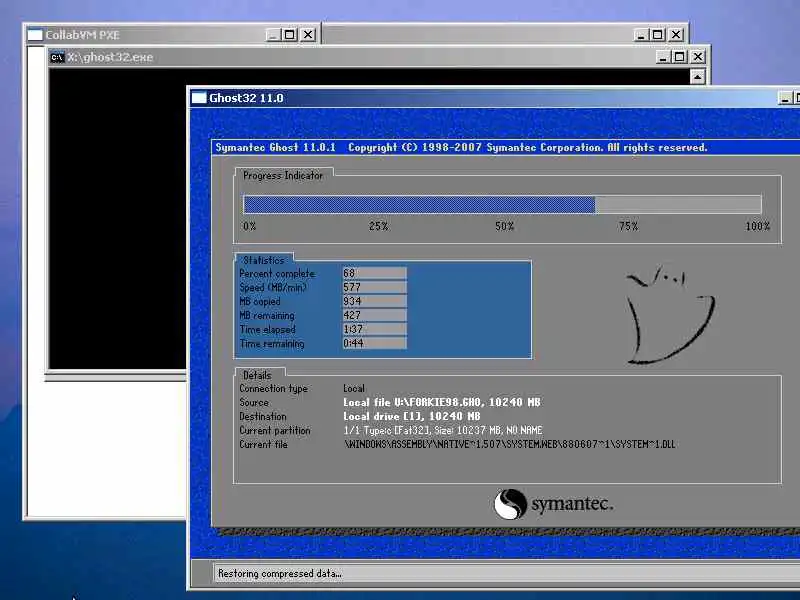Image resolution: width=800 pixels, height=600 pixels.
Task: Click the Statistics group label
Action: tap(263, 260)
